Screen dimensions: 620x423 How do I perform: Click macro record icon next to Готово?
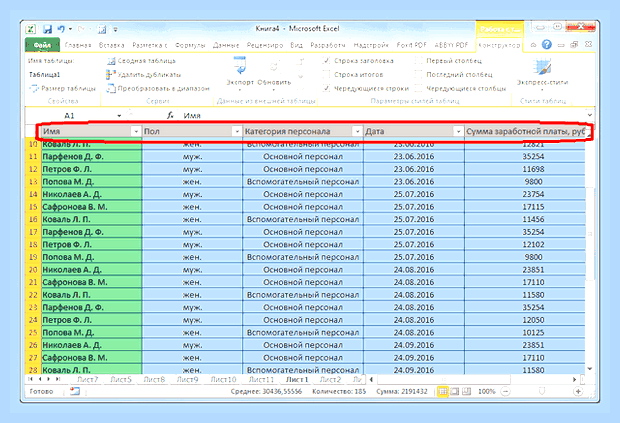click(x=75, y=391)
